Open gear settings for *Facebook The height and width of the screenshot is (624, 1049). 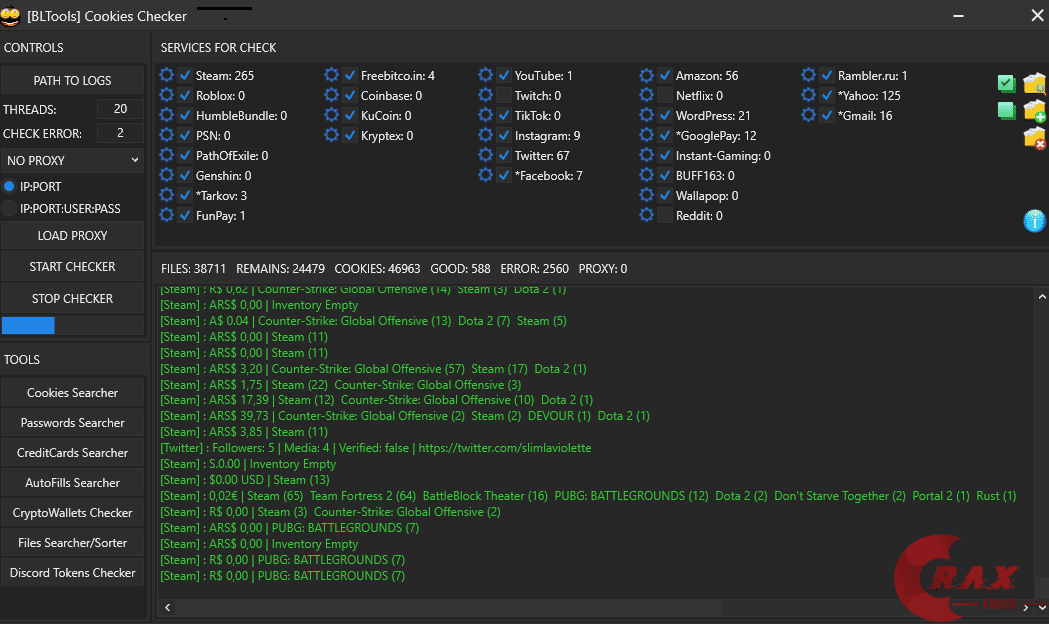486,175
